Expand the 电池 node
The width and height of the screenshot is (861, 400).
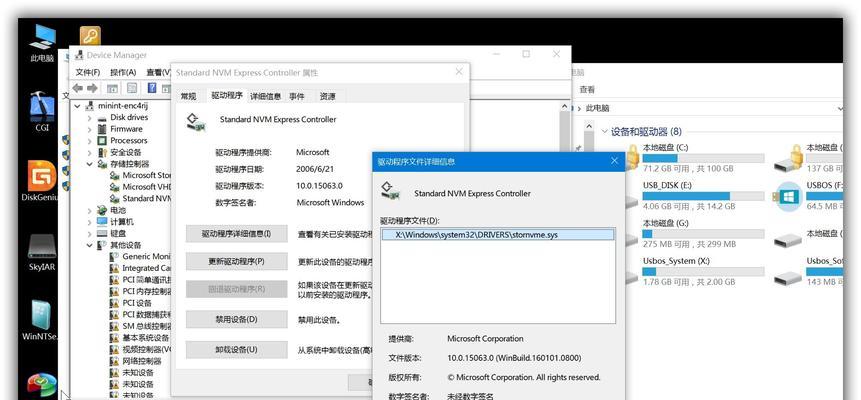pyautogui.click(x=90, y=210)
